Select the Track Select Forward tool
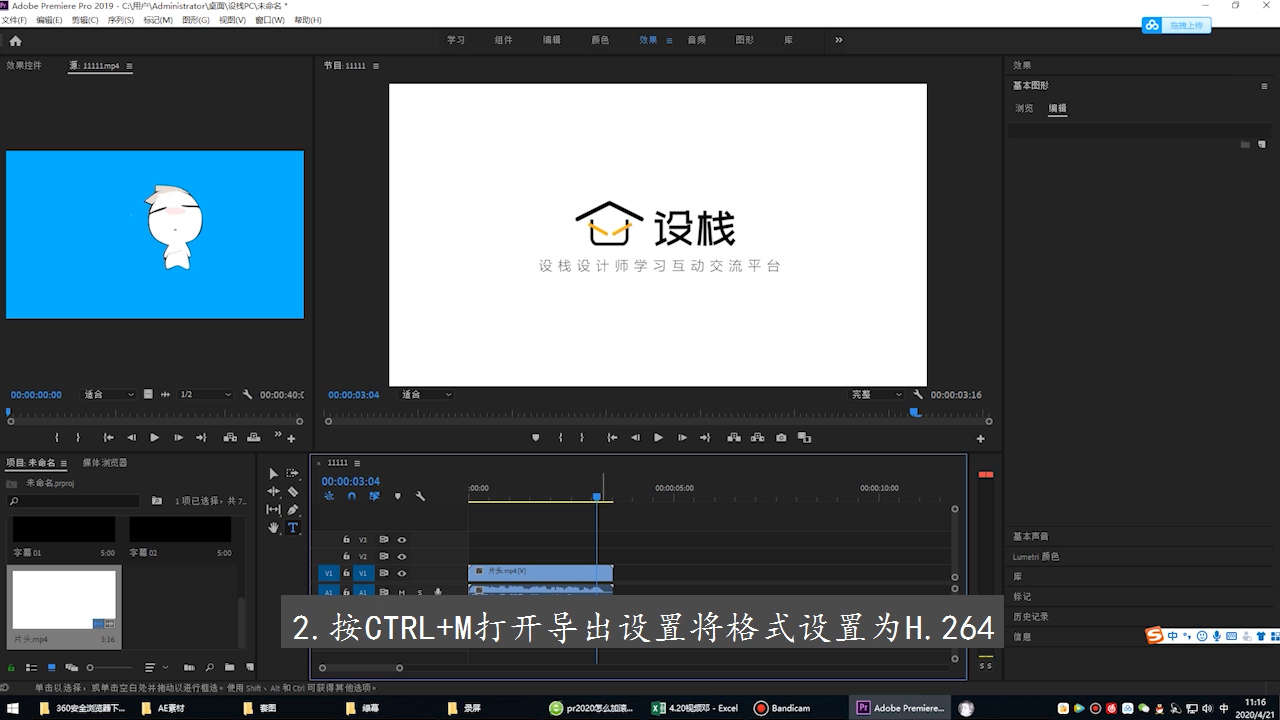 click(x=293, y=473)
